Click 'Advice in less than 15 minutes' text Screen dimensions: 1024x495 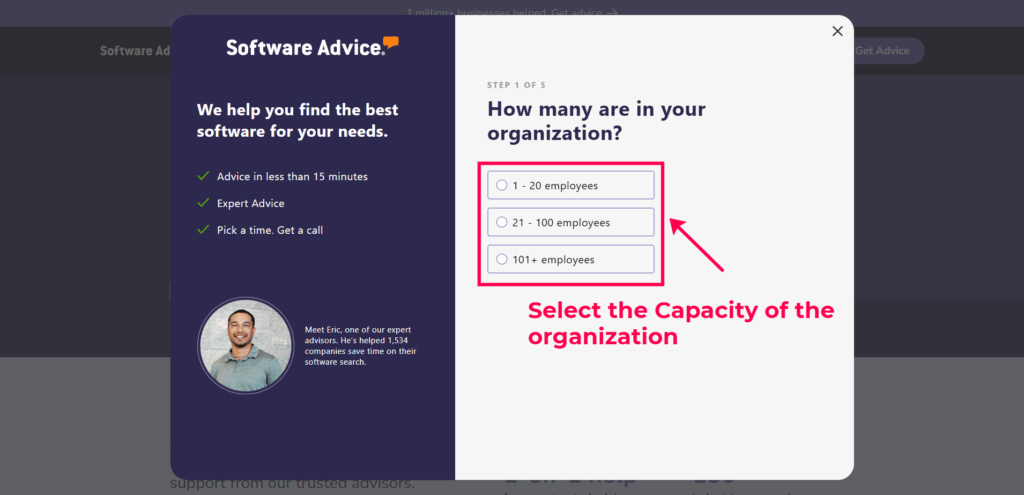tap(293, 176)
